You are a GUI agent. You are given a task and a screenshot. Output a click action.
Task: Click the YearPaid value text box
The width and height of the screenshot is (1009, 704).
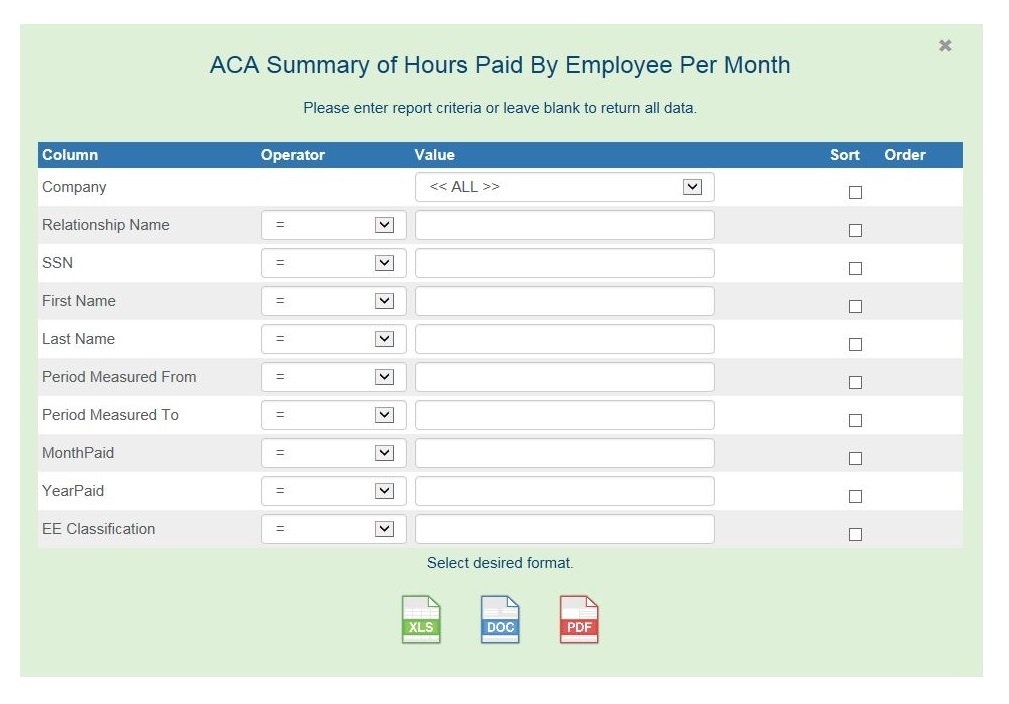565,491
